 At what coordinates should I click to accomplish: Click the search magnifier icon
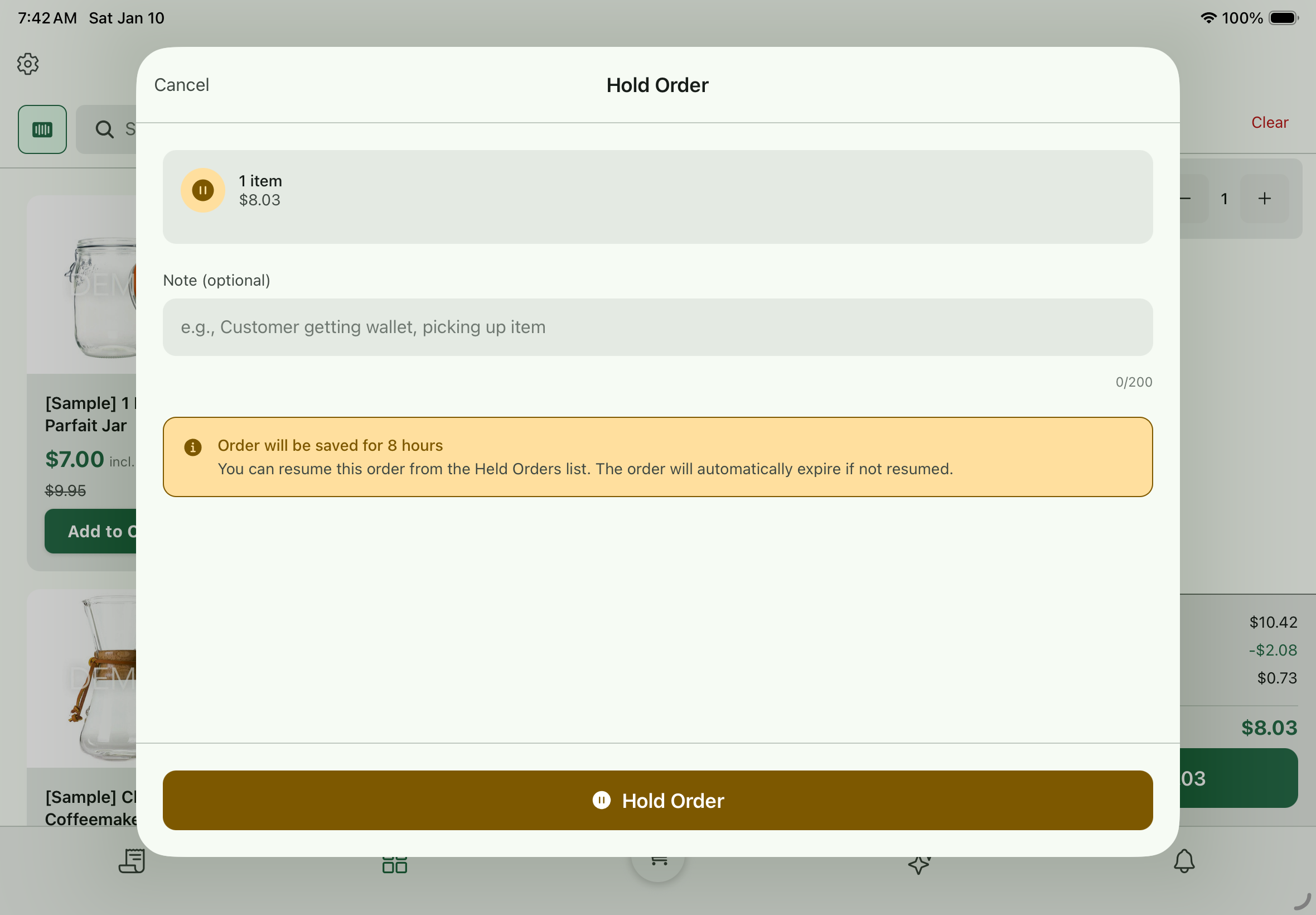pyautogui.click(x=104, y=129)
